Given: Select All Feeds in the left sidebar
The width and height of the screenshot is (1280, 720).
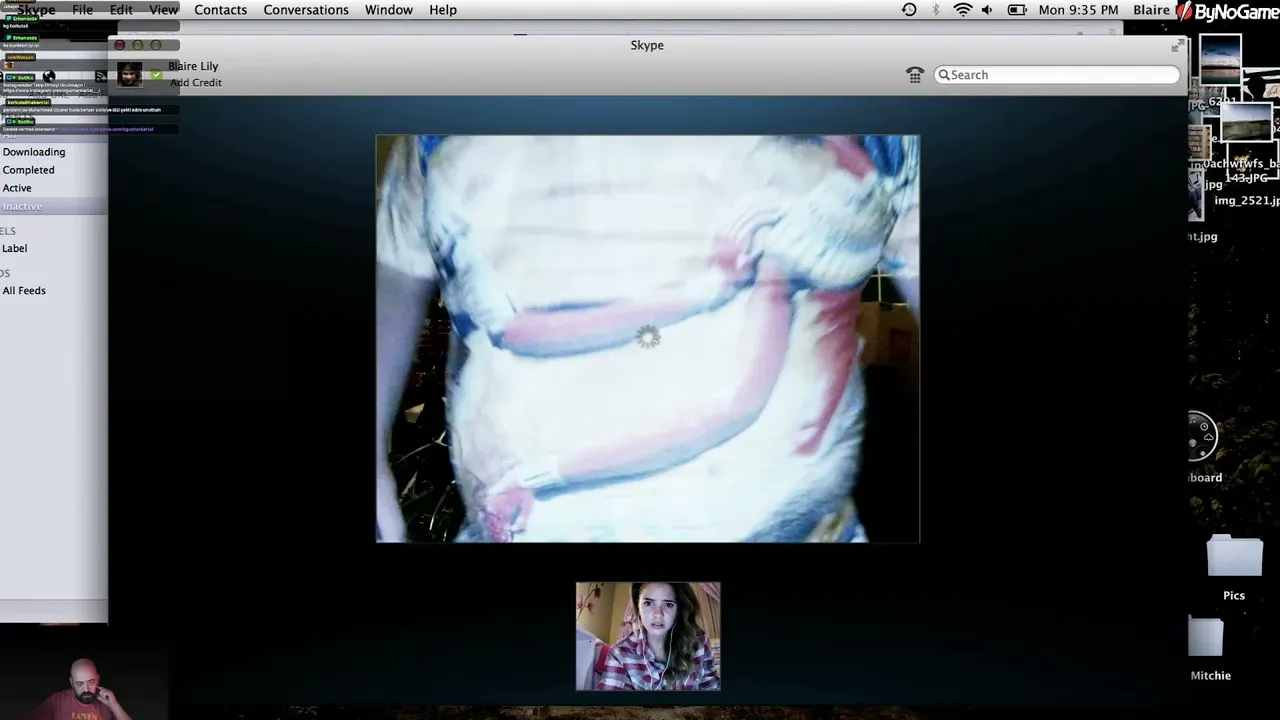Looking at the screenshot, I should tap(24, 291).
